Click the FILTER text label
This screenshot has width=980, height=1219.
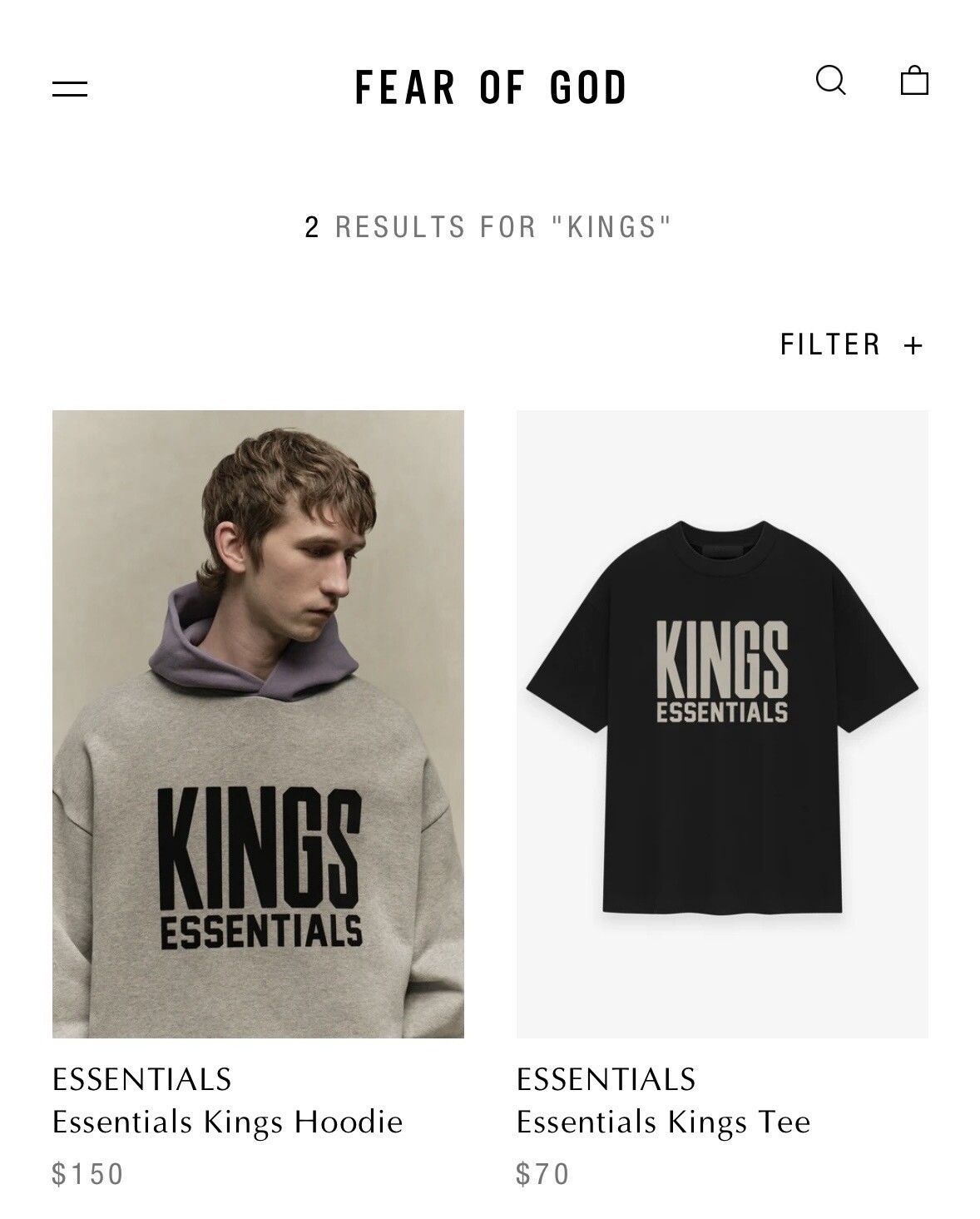point(829,344)
